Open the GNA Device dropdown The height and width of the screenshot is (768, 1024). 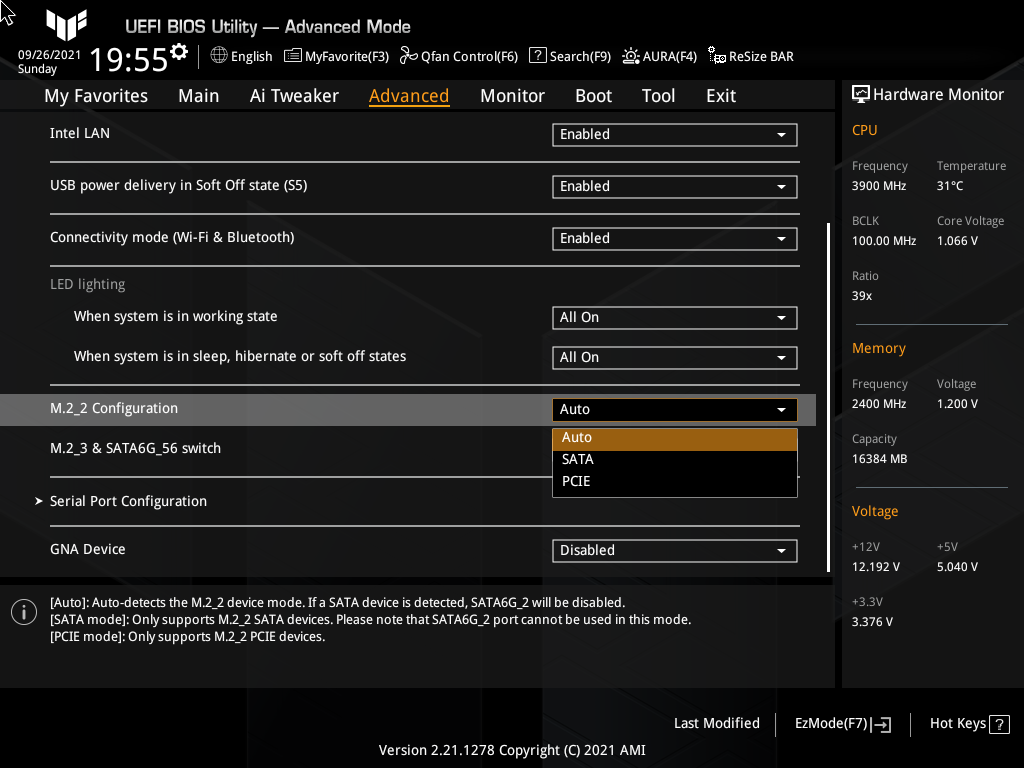coord(674,550)
